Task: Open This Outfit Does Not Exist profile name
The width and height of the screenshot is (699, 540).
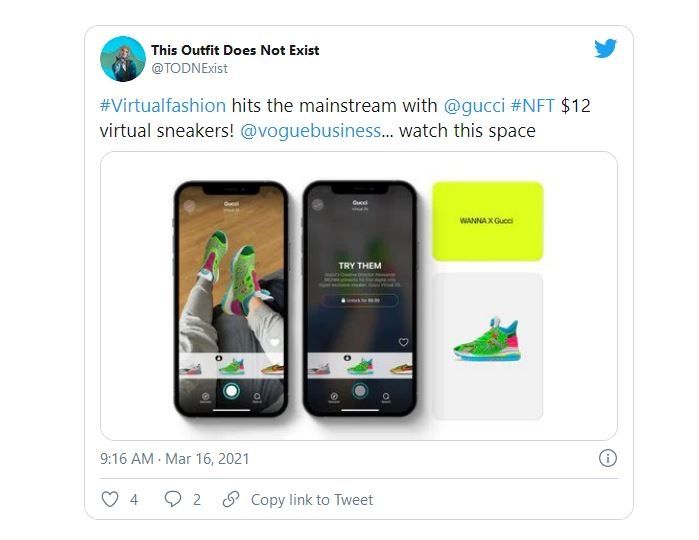Action: [x=235, y=50]
